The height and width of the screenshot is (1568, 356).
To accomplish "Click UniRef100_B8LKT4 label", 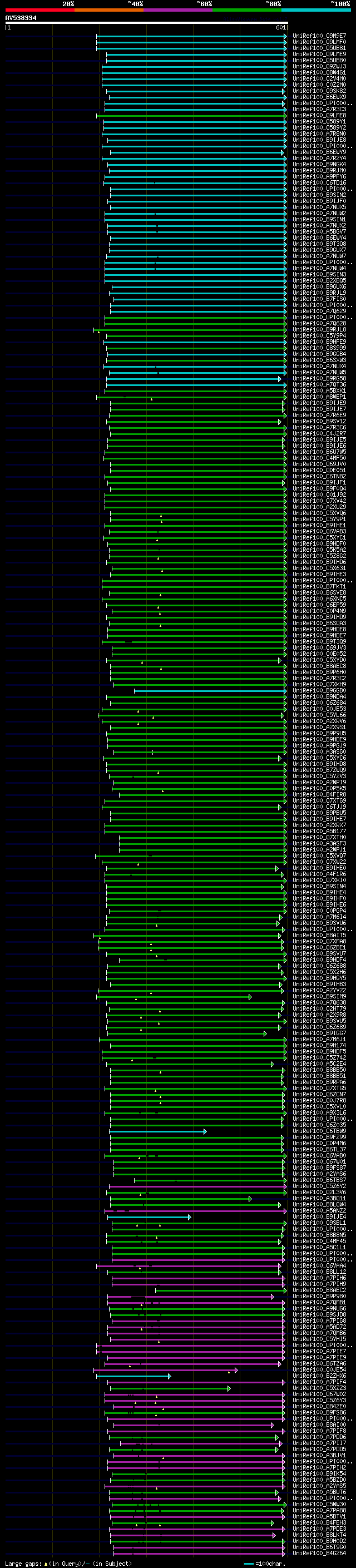I will coord(319,1535).
